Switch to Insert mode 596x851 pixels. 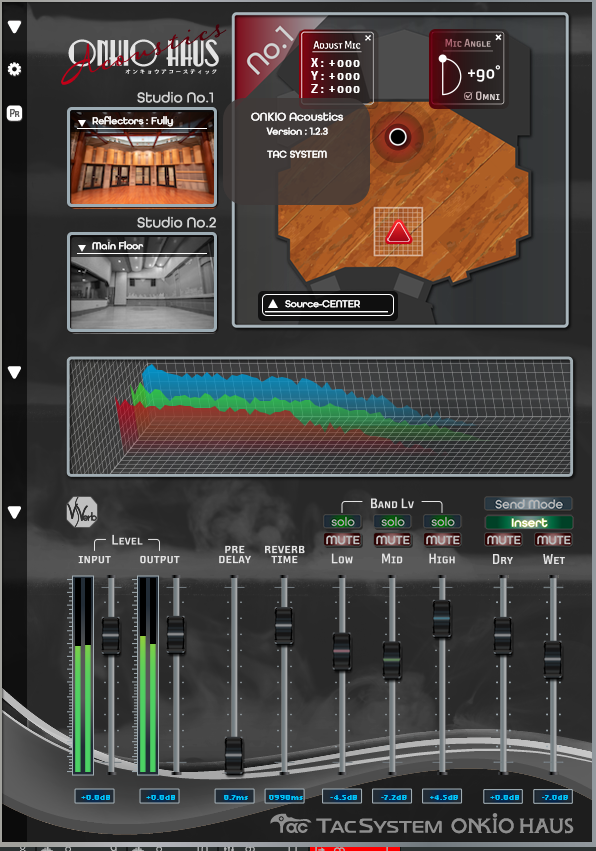click(529, 522)
